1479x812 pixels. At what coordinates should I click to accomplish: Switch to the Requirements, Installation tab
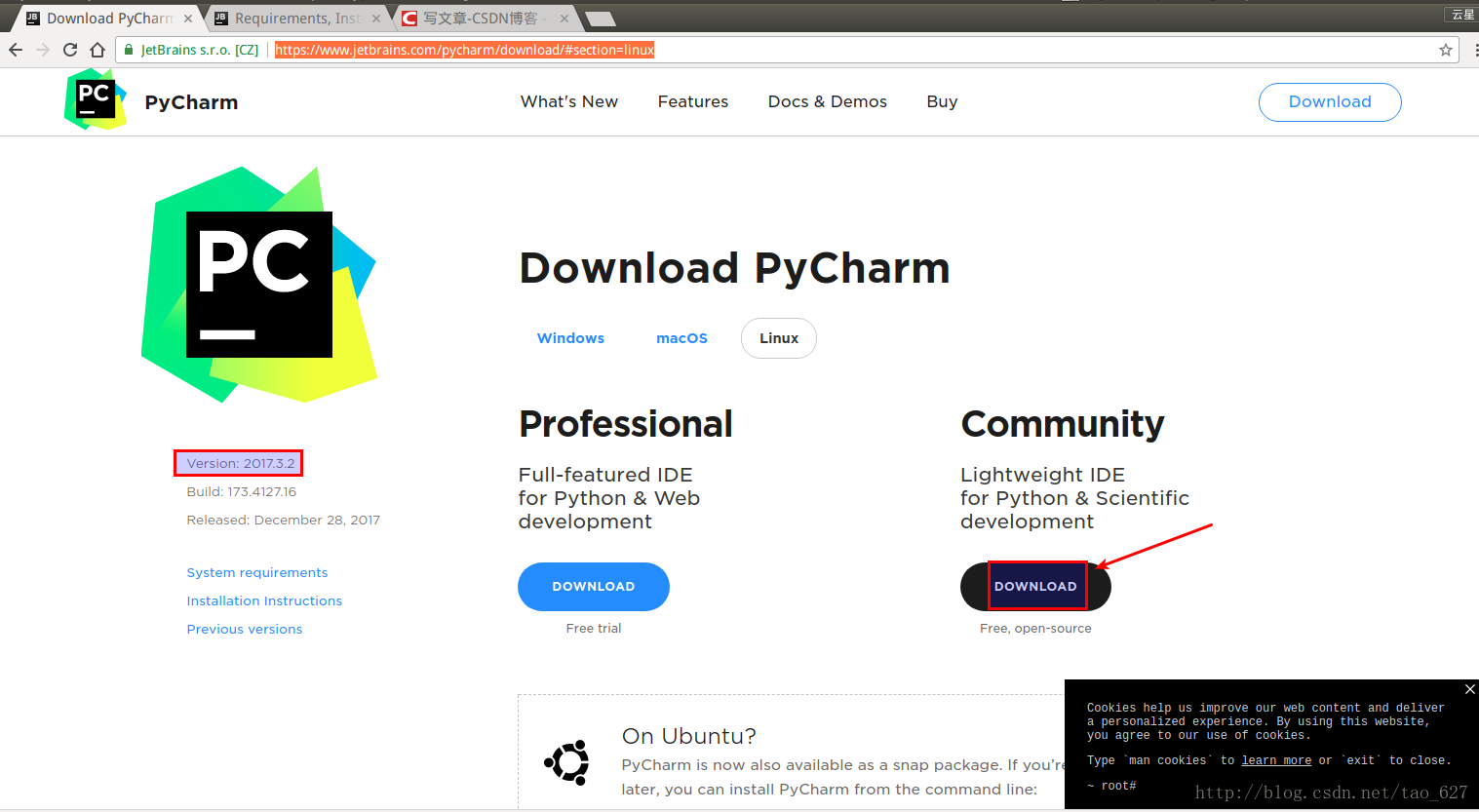click(297, 19)
